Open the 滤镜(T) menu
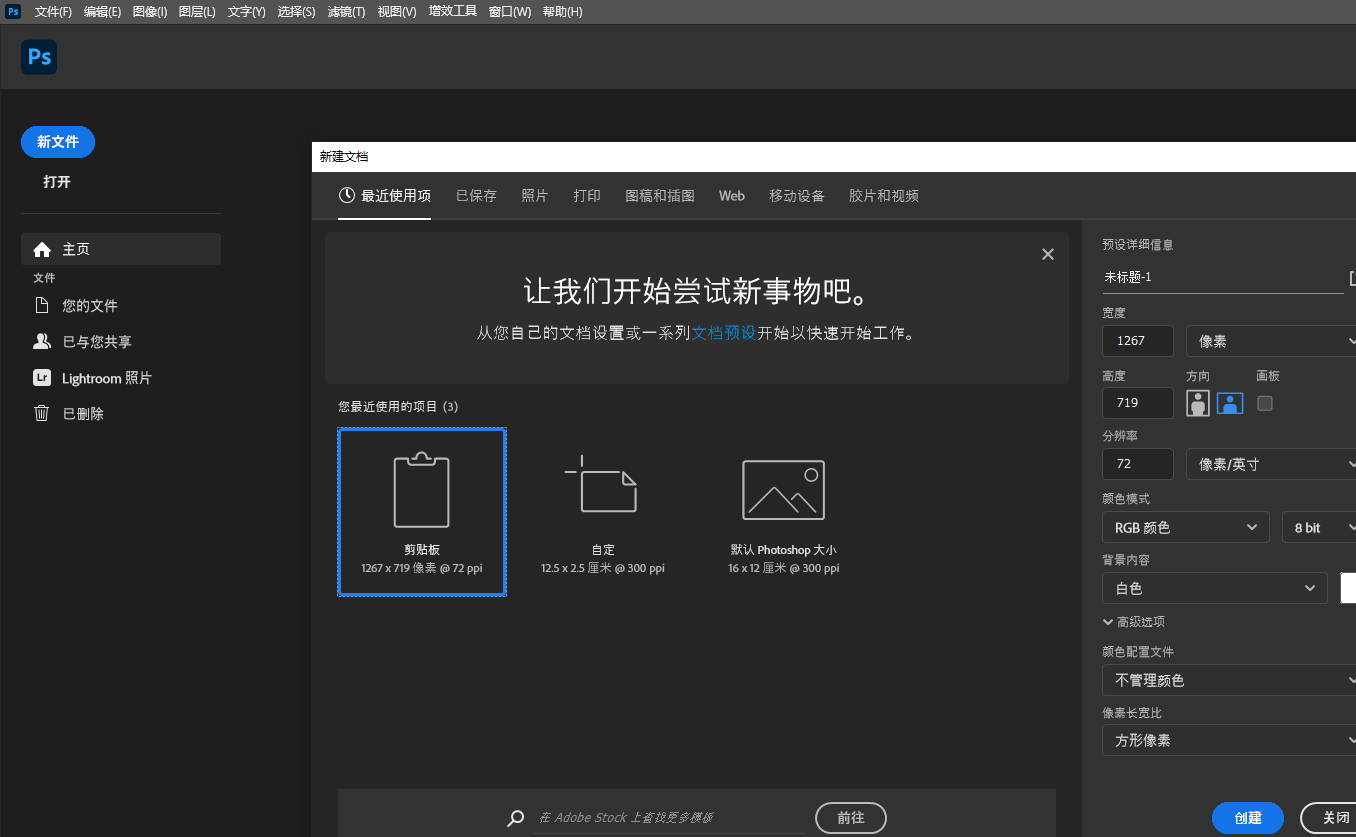 (x=346, y=12)
